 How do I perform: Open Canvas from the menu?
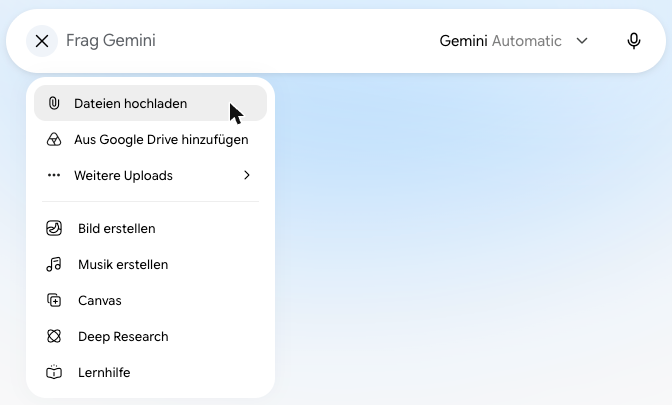pyautogui.click(x=150, y=300)
